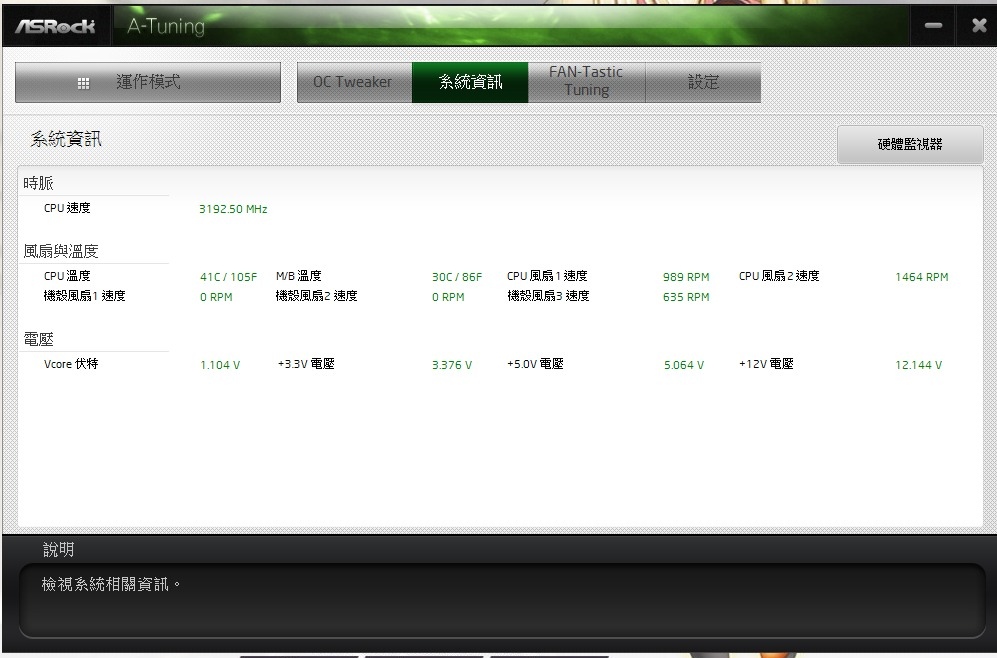Select the 5.064 V value
Image resolution: width=997 pixels, height=658 pixels.
pos(684,365)
